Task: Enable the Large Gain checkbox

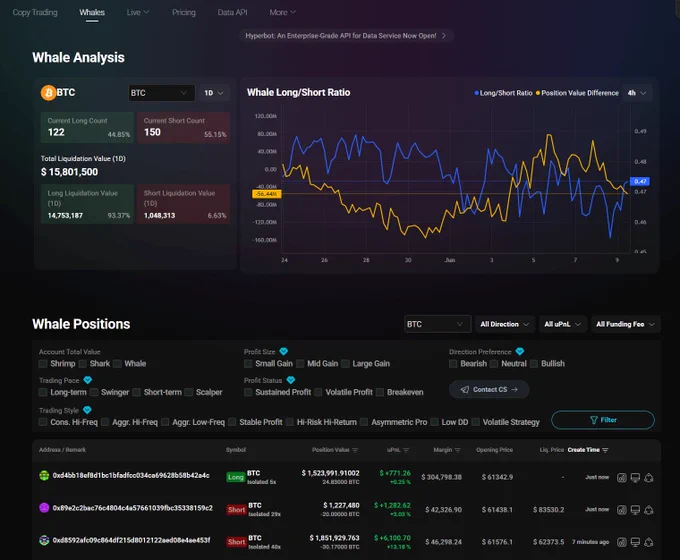Action: (x=345, y=364)
